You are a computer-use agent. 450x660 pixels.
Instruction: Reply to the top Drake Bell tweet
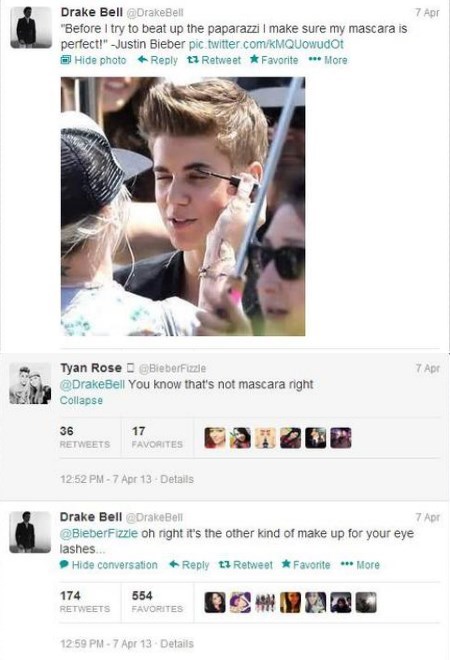158,60
